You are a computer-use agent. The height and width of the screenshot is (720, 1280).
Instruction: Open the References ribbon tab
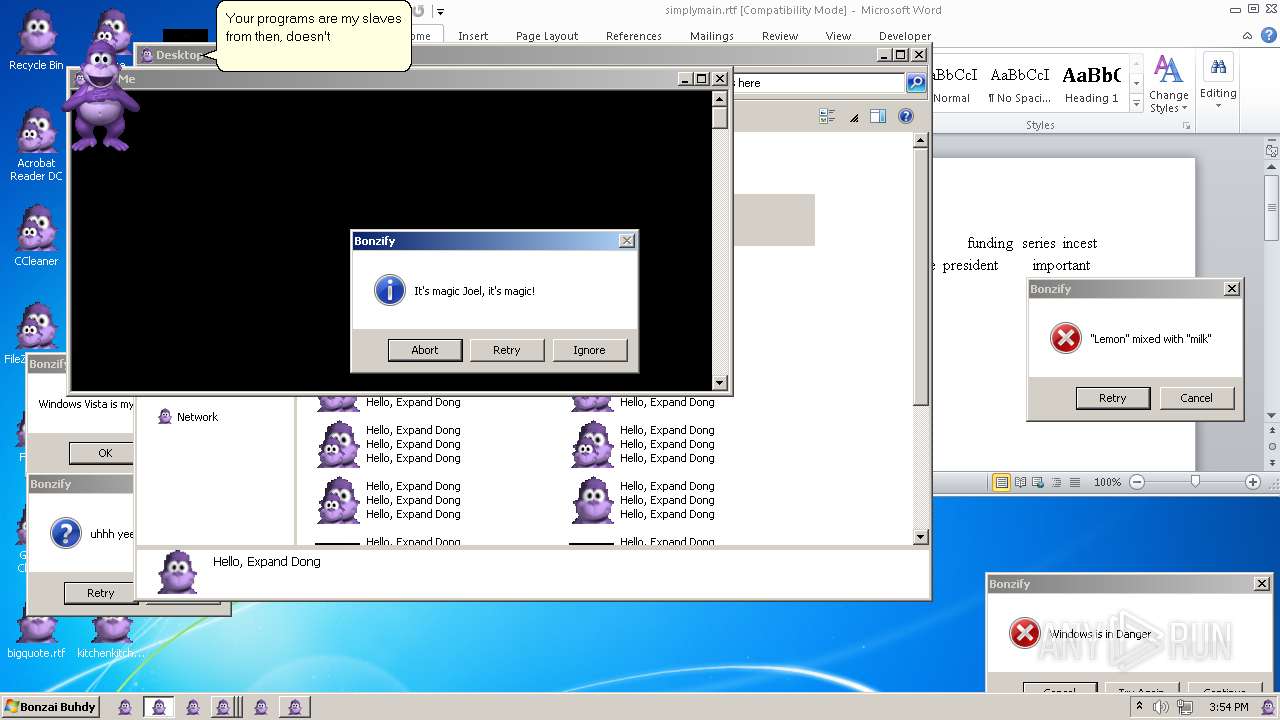coord(634,36)
